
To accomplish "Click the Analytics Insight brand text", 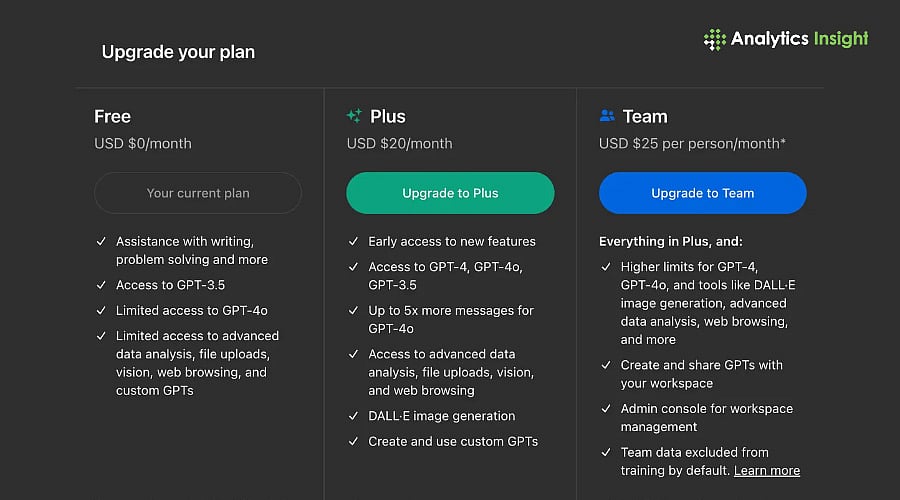I will point(799,40).
